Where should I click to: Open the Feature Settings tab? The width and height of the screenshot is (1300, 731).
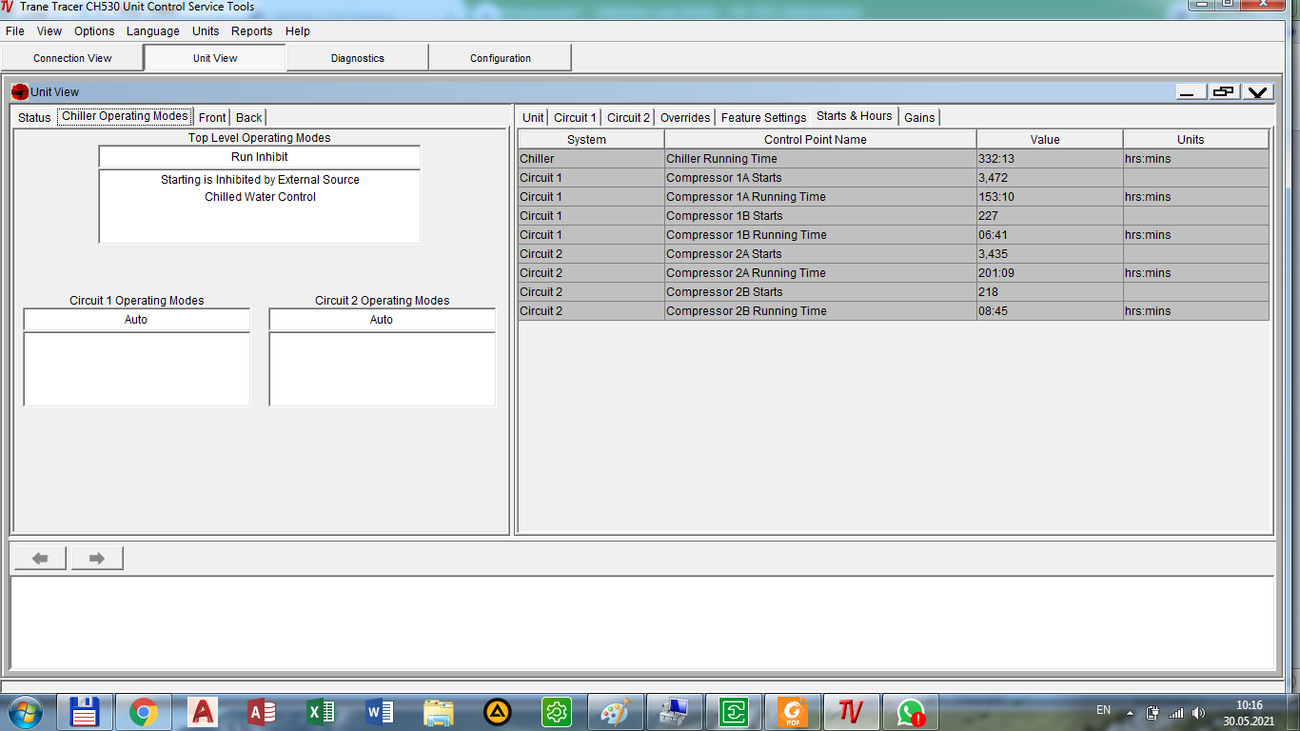coord(763,117)
